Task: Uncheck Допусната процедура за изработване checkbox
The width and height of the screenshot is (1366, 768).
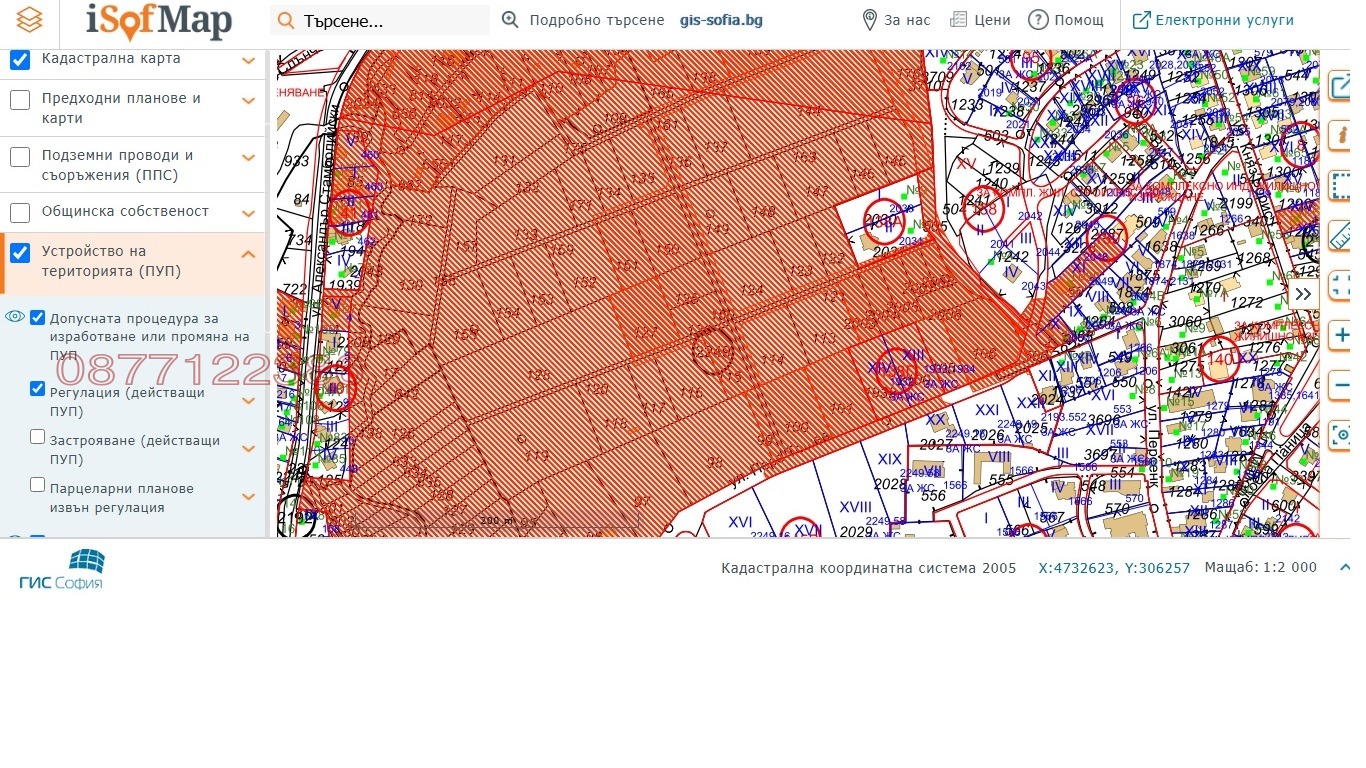Action: [38, 318]
